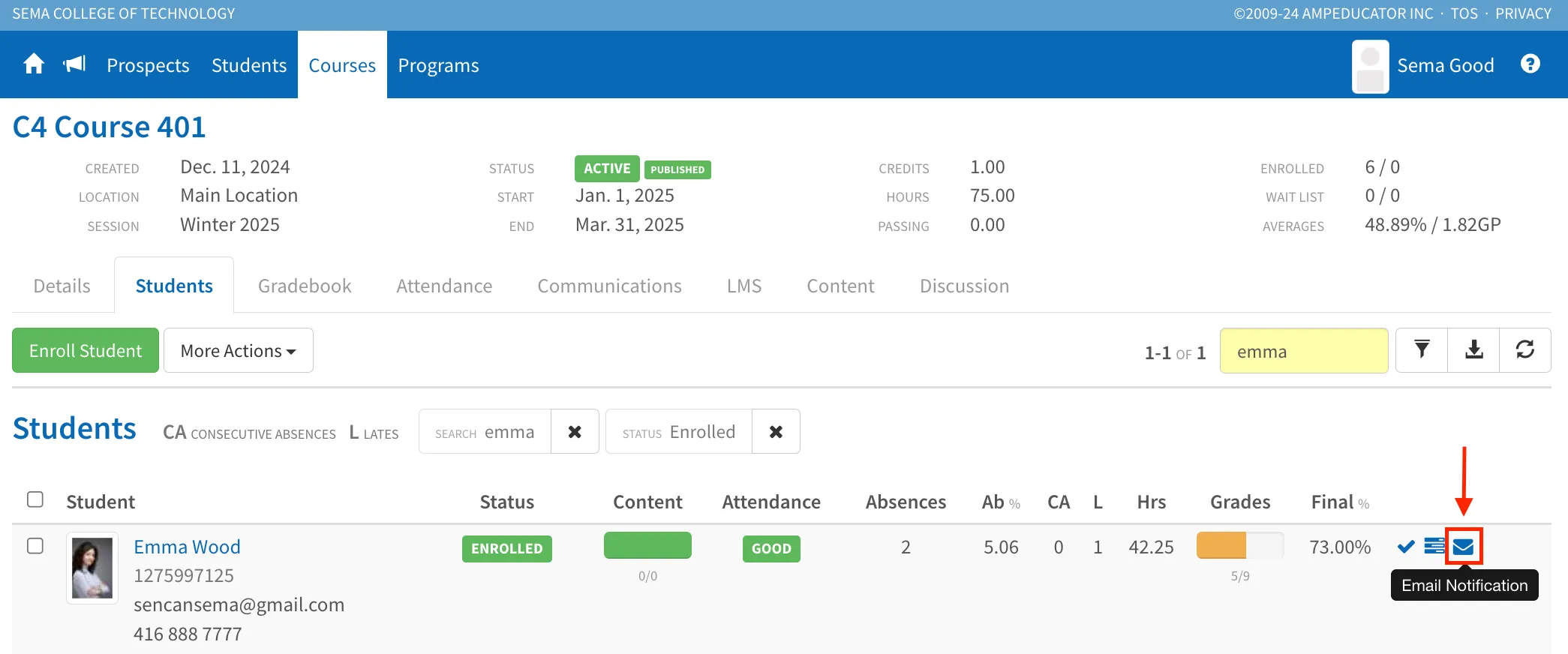This screenshot has height=654, width=1568.
Task: Expand the More Actions dropdown
Action: point(239,350)
